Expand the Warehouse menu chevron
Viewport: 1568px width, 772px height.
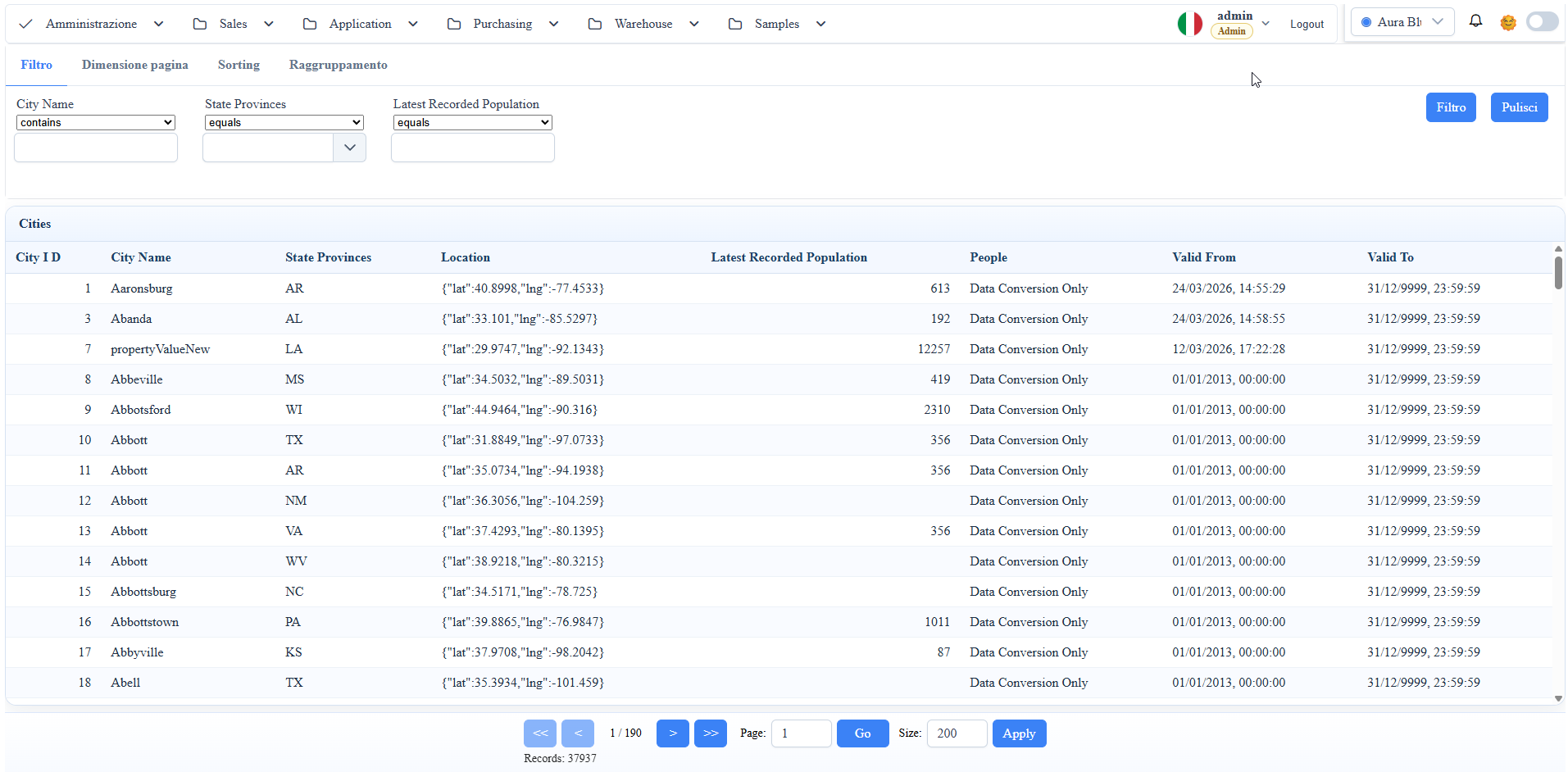tap(694, 24)
